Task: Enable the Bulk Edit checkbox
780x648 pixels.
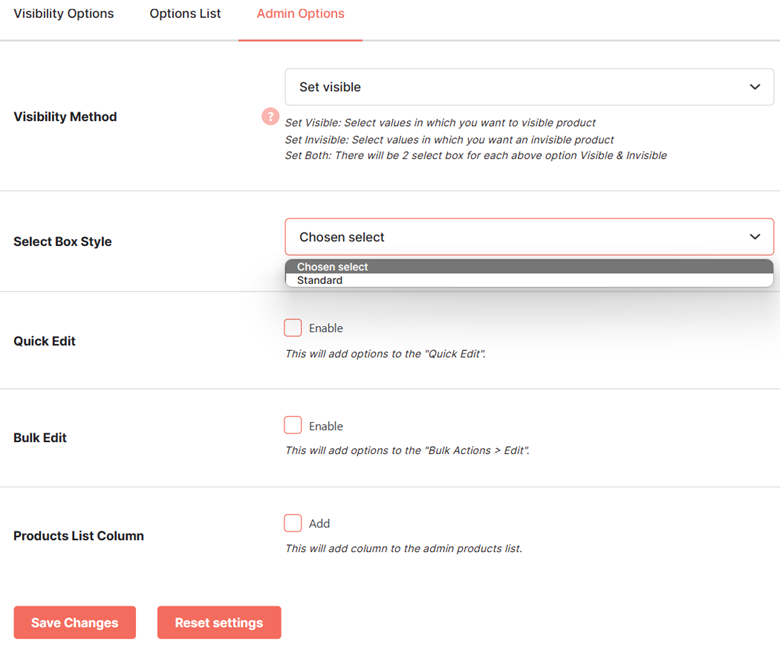Action: coord(292,426)
